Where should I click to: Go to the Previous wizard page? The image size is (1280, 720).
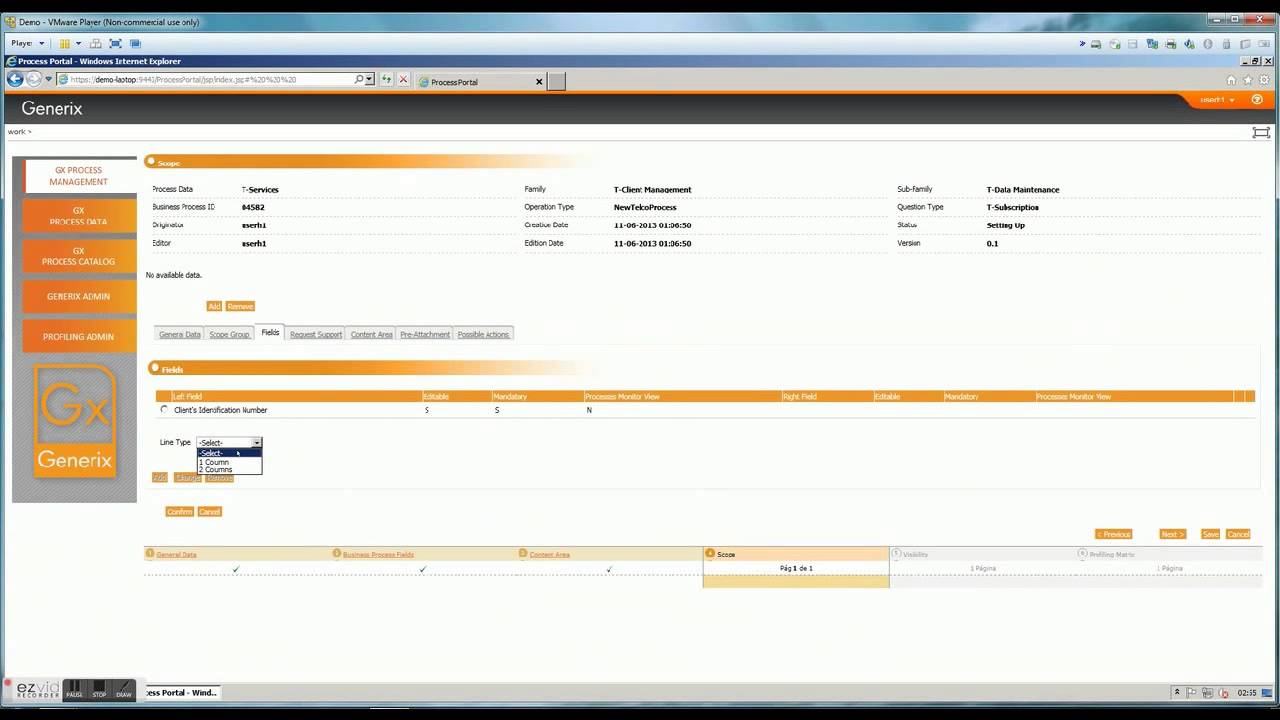[x=1113, y=534]
